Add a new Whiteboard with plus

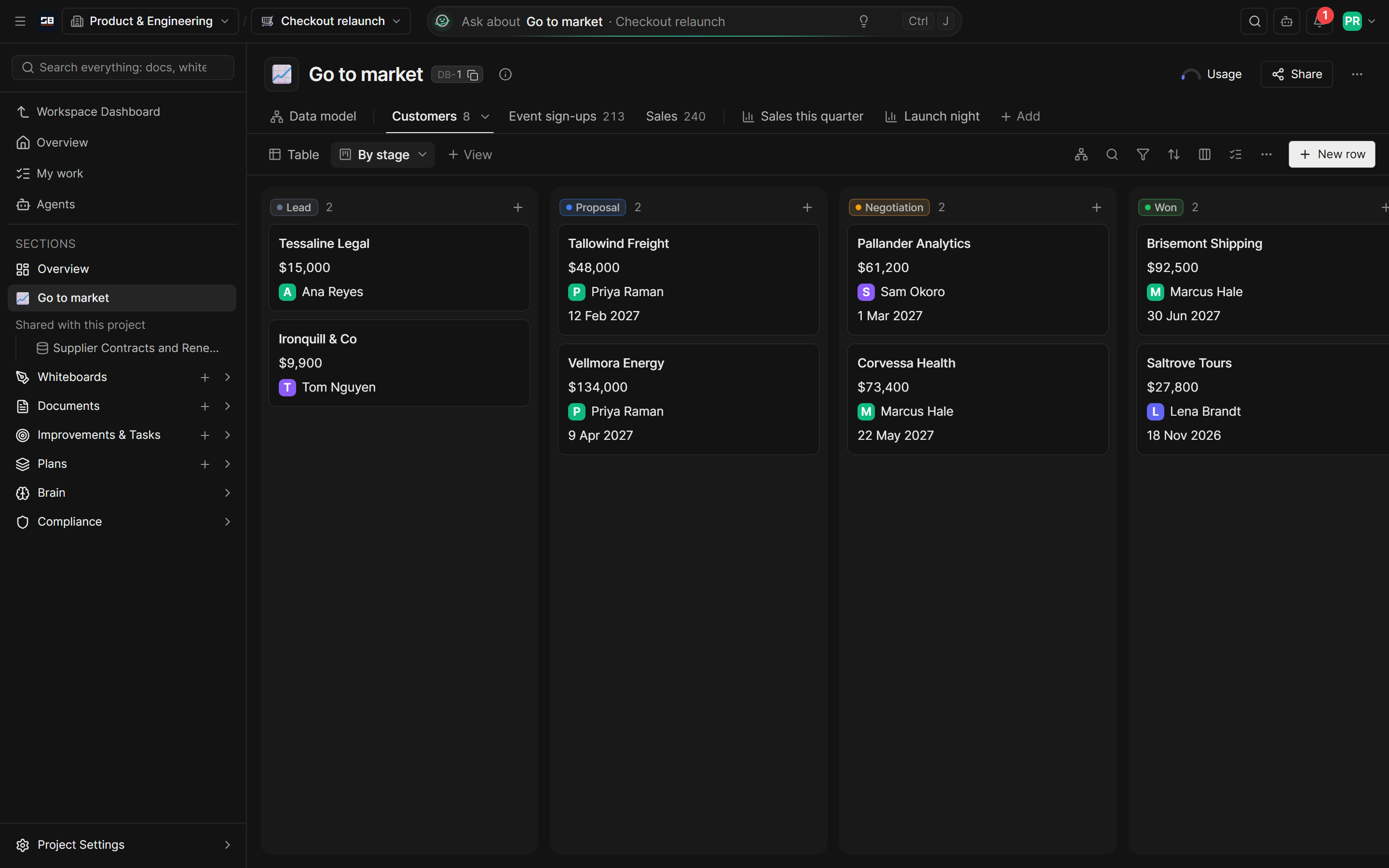click(204, 377)
